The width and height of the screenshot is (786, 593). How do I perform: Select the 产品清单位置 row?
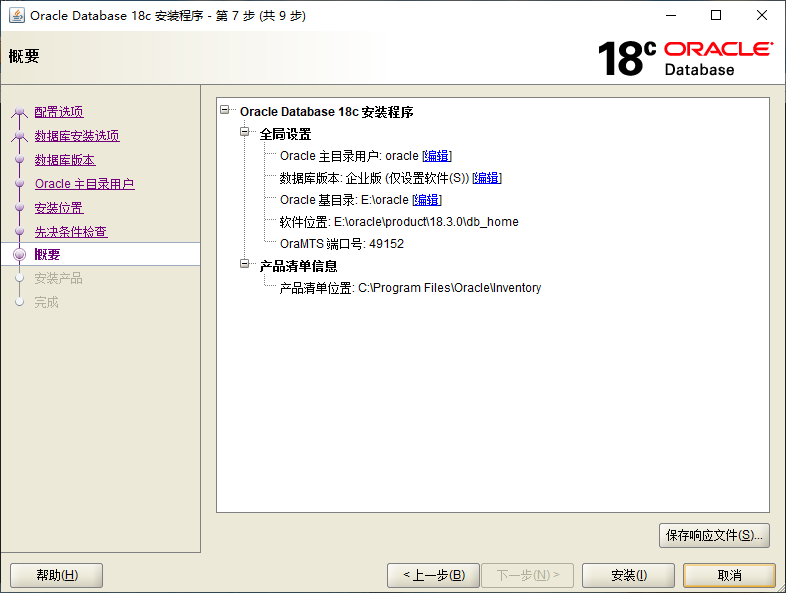411,288
